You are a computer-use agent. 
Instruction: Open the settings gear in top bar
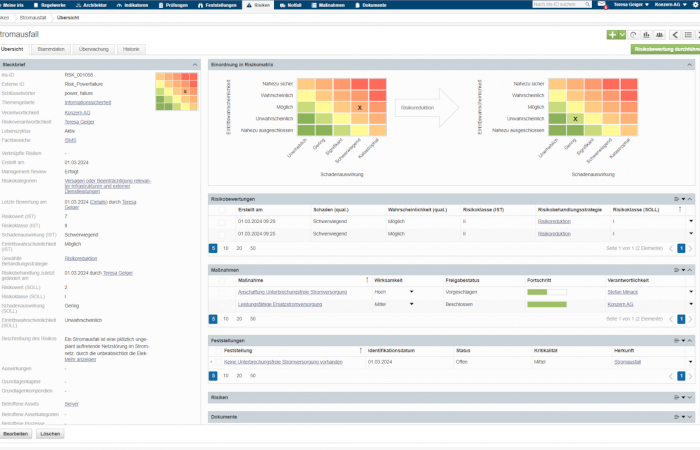click(x=692, y=5)
